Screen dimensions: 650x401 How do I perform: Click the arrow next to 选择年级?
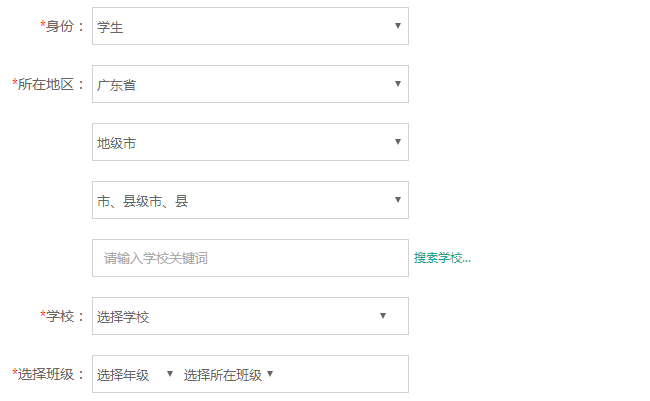169,374
